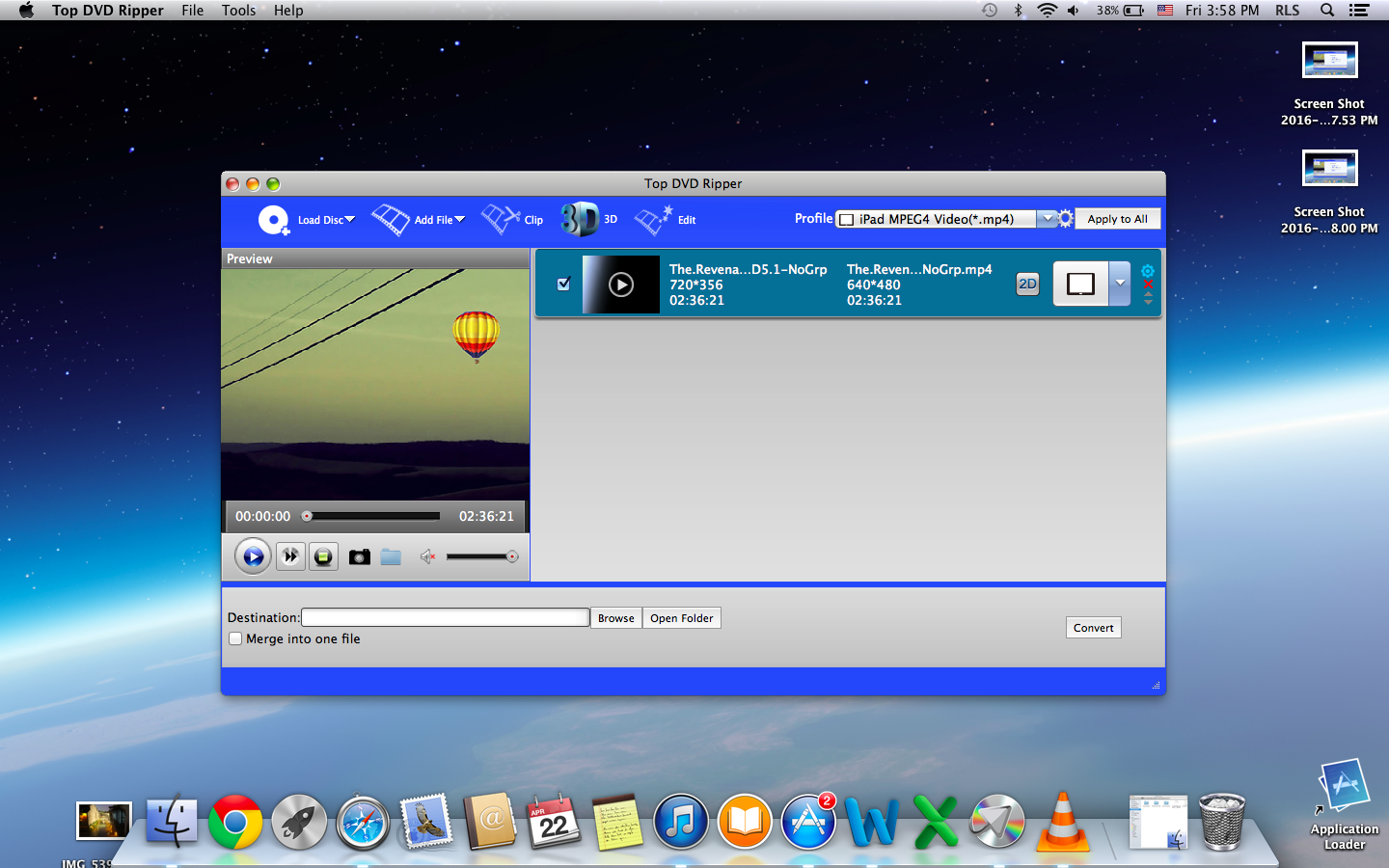Uncheck the The.Revena video item checkbox
The width and height of the screenshot is (1389, 868).
pyautogui.click(x=564, y=284)
